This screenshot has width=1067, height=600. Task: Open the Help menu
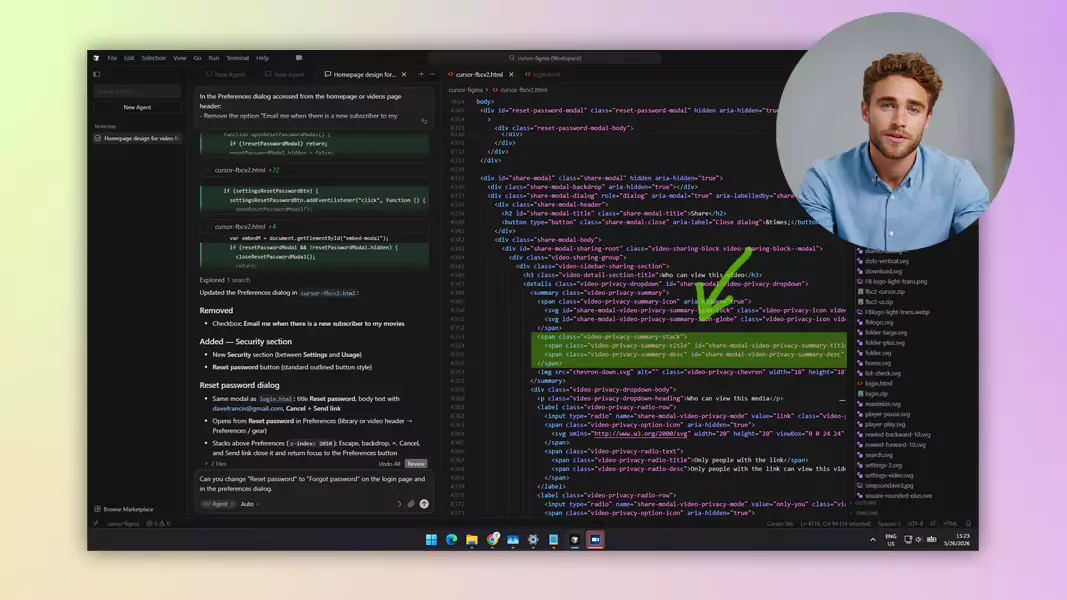(x=263, y=58)
